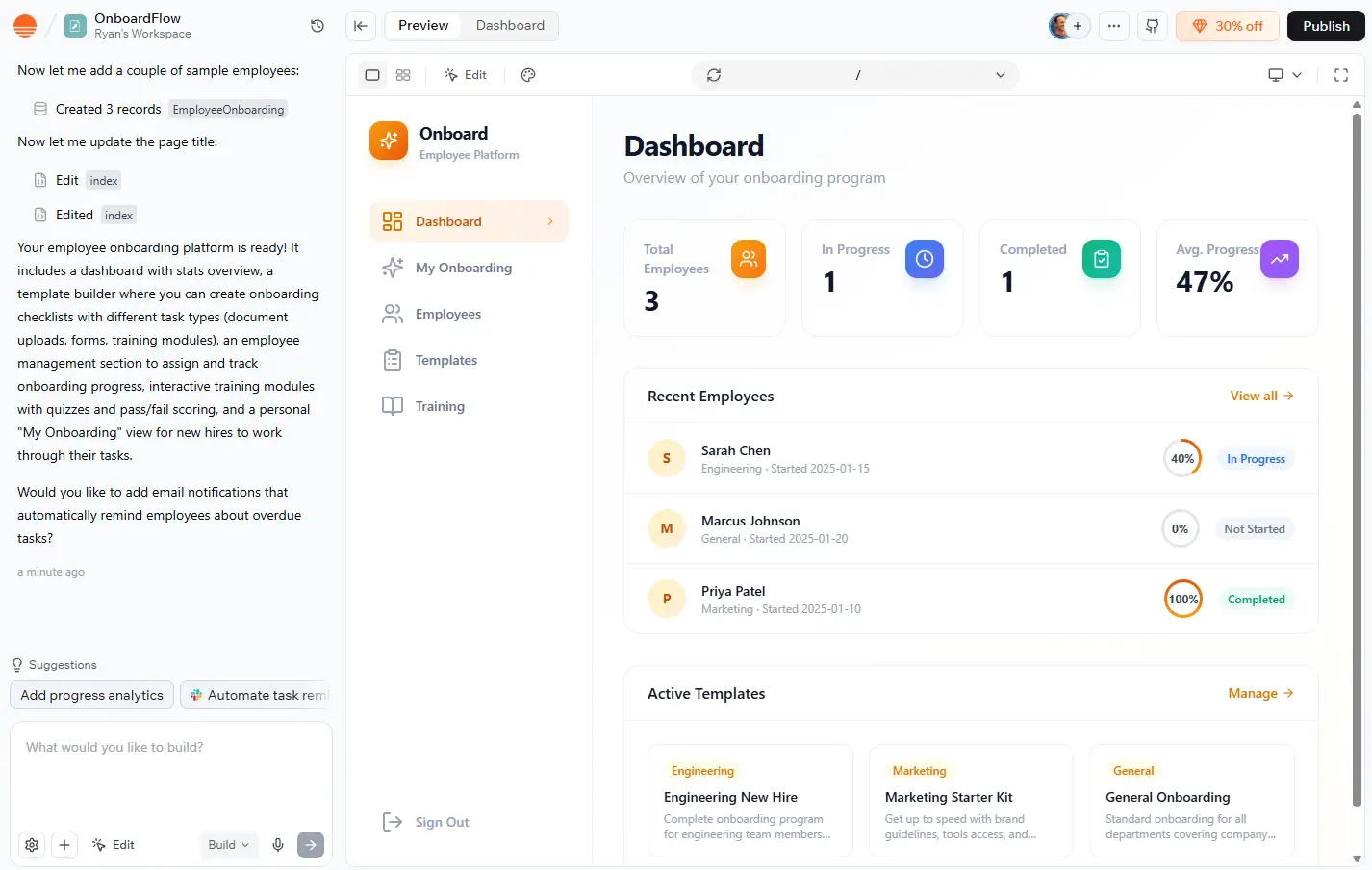Click the 30% off offer button
1372x870 pixels.
tap(1228, 26)
